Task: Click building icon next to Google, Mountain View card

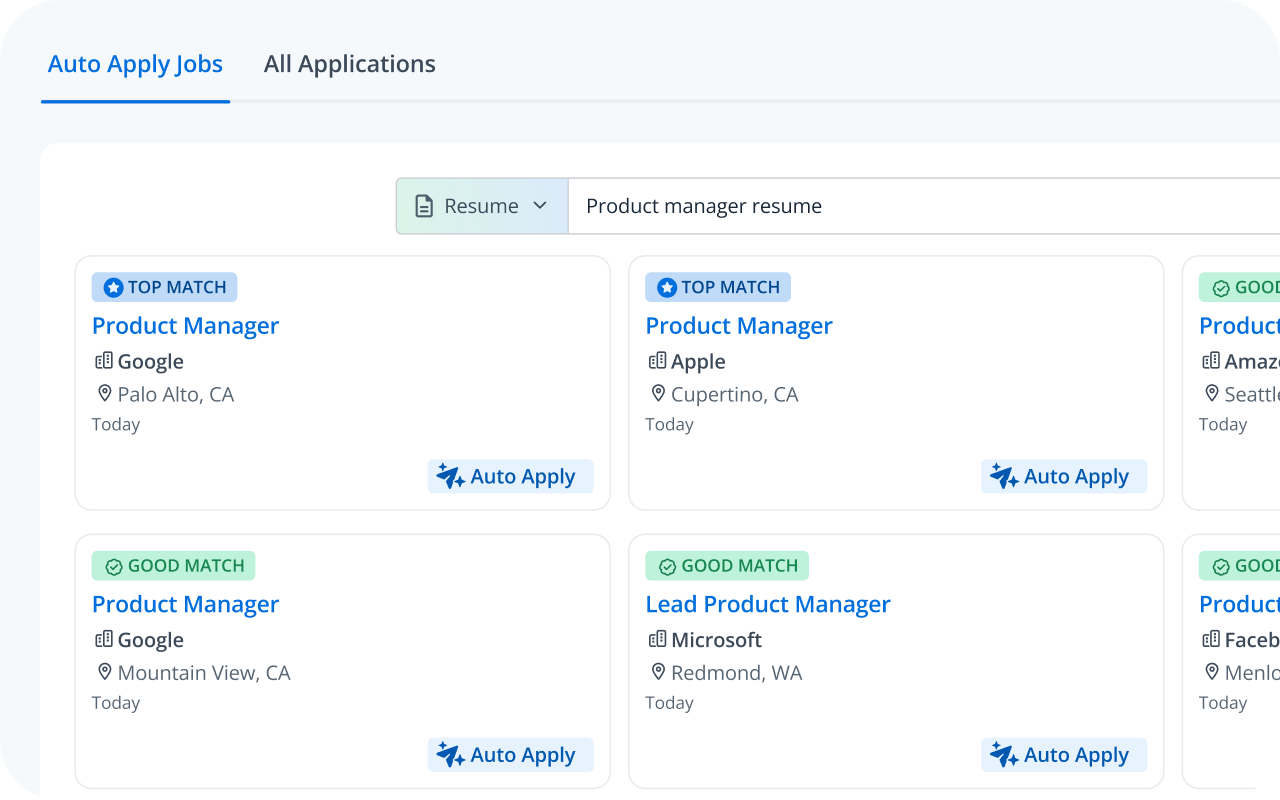Action: [x=104, y=639]
